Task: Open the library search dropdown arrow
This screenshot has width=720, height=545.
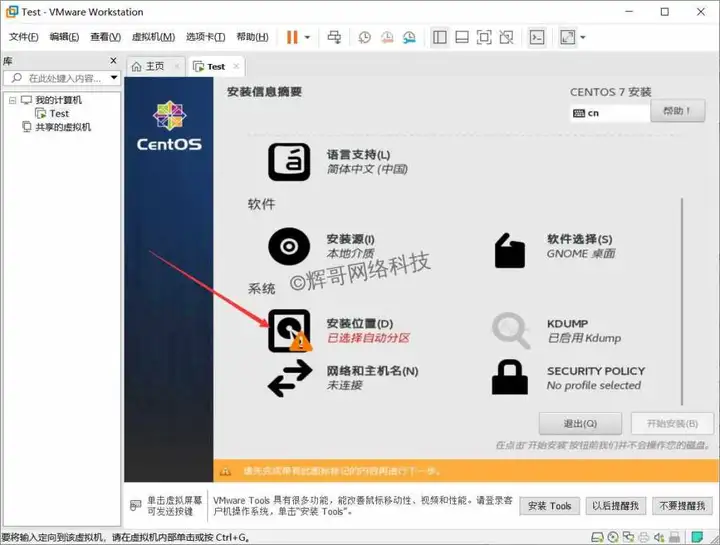Action: 114,78
